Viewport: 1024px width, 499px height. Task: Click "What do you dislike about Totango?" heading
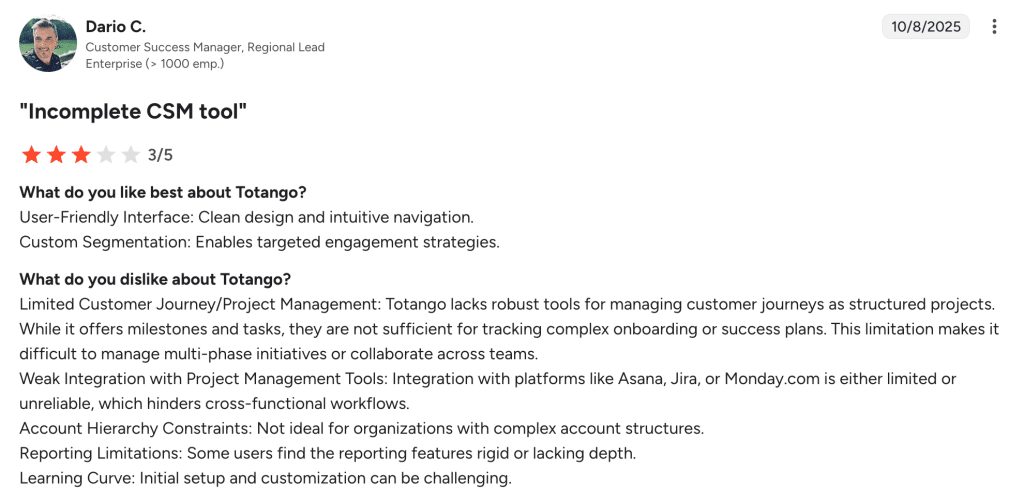tap(155, 280)
